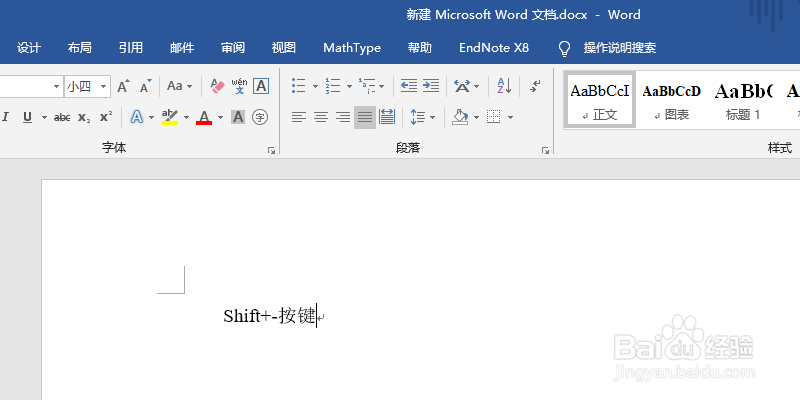Switch to the 邮件 tab
The image size is (800, 400).
click(x=182, y=48)
